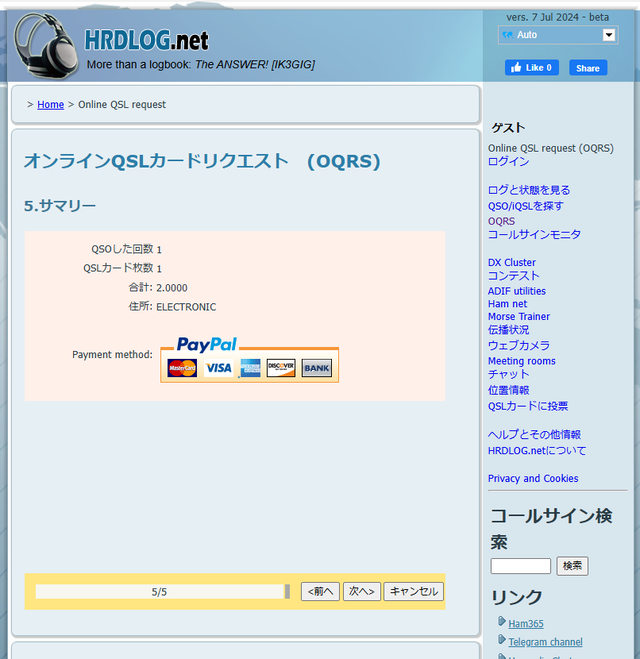Open the Telegram channel link
Viewport: 640px width, 659px height.
(x=545, y=642)
